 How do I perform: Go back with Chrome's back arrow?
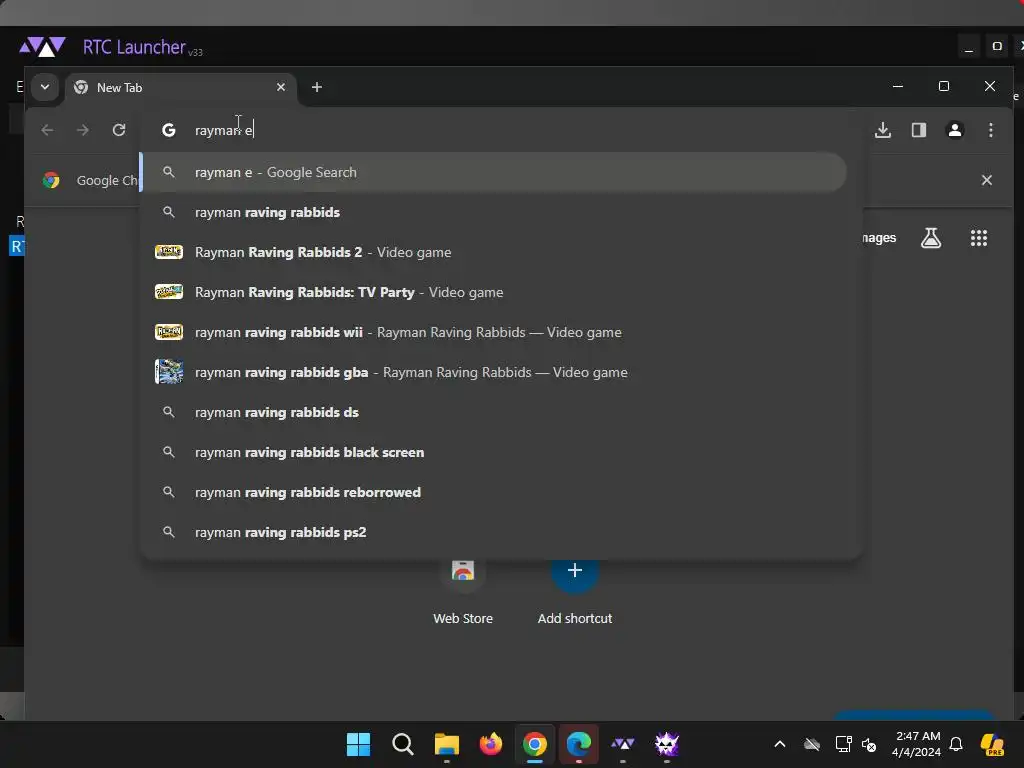point(47,130)
